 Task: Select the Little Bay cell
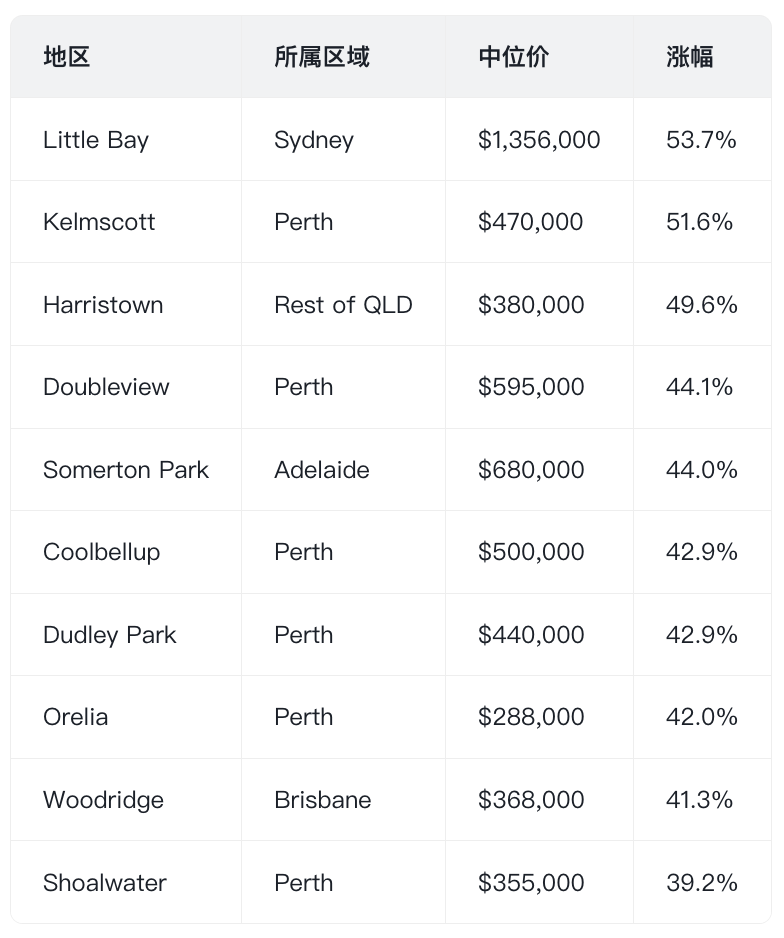(96, 140)
